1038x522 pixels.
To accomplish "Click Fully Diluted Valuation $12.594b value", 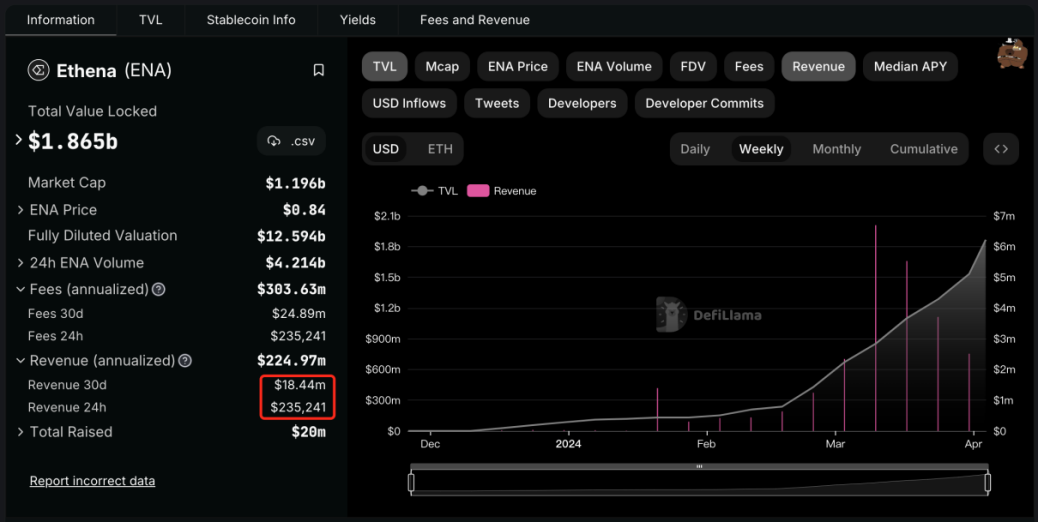I will pos(291,236).
